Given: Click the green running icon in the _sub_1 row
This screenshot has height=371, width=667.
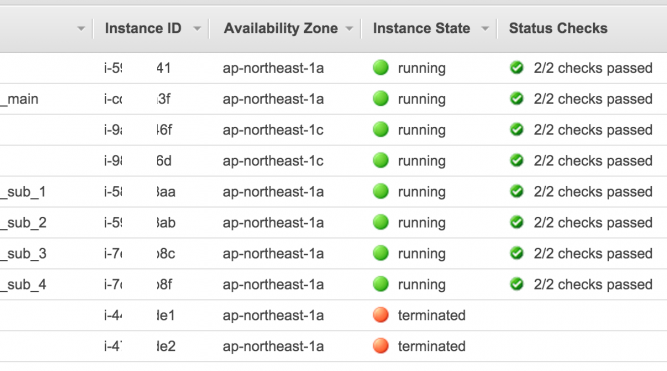Looking at the screenshot, I should [381, 191].
